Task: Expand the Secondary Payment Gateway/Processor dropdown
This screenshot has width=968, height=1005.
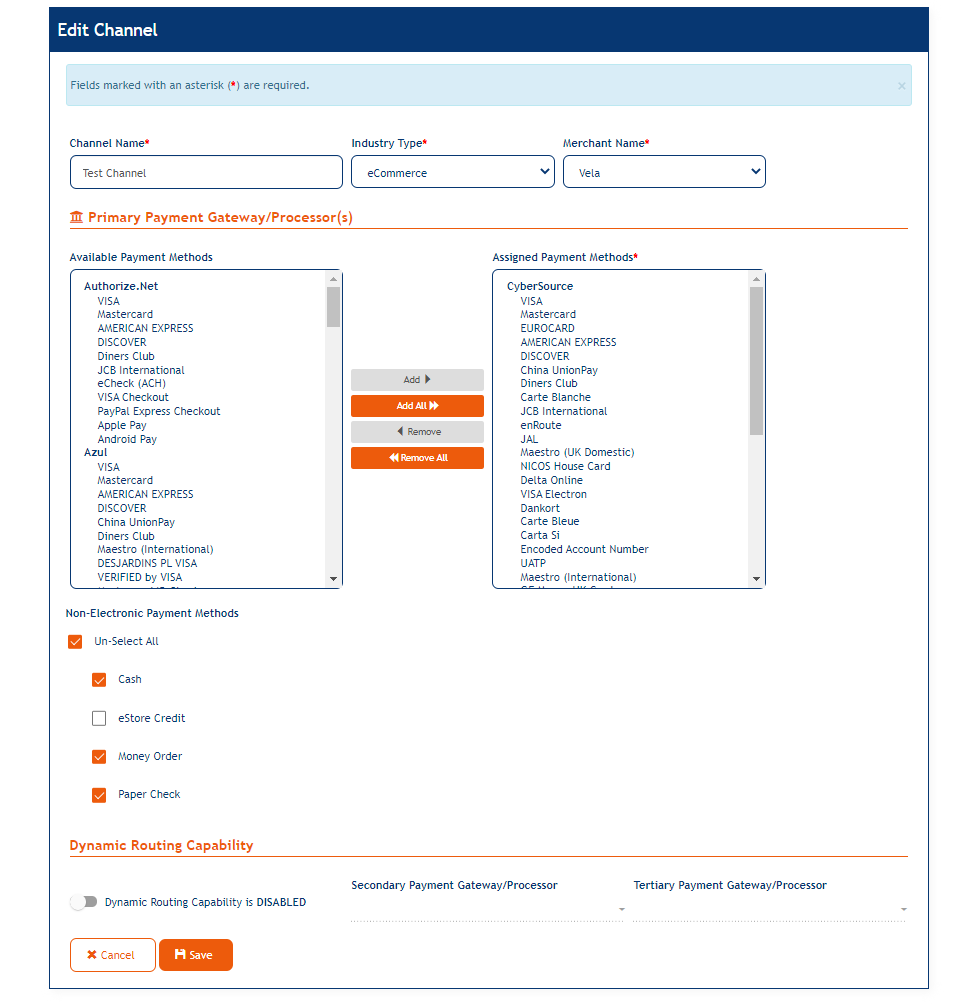Action: (487, 909)
